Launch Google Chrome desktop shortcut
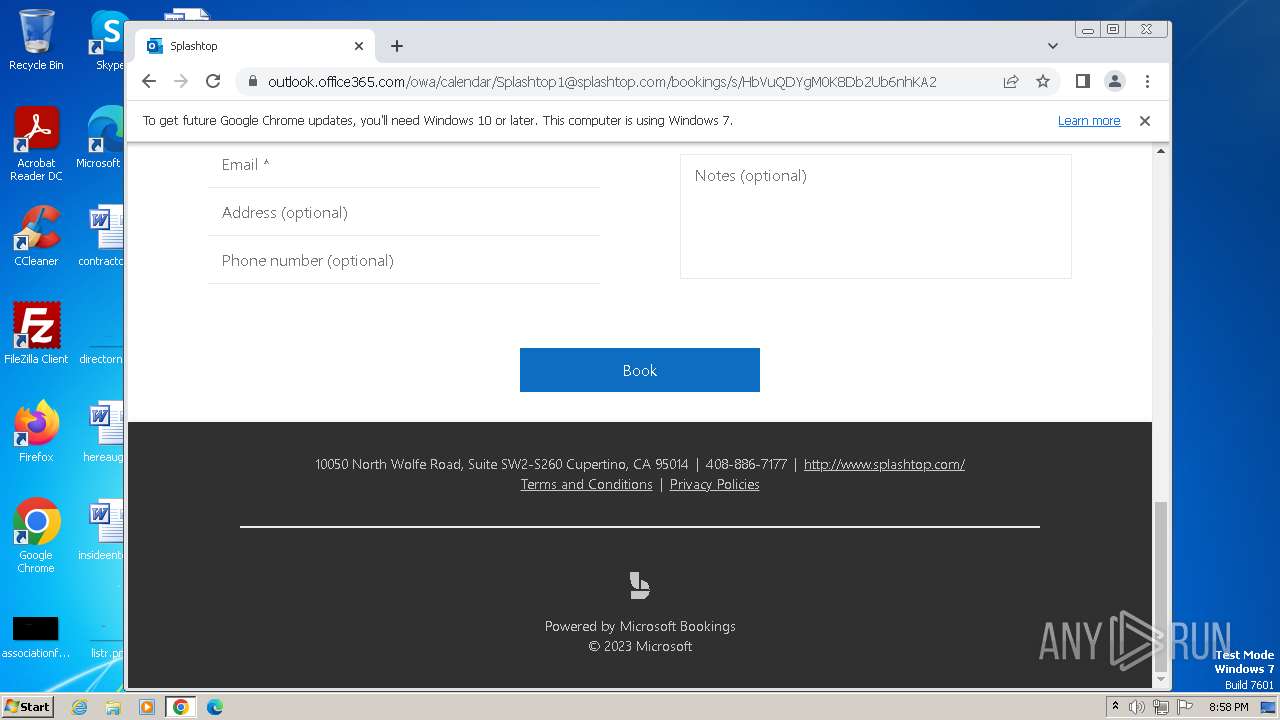This screenshot has height=720, width=1280. pyautogui.click(x=36, y=536)
